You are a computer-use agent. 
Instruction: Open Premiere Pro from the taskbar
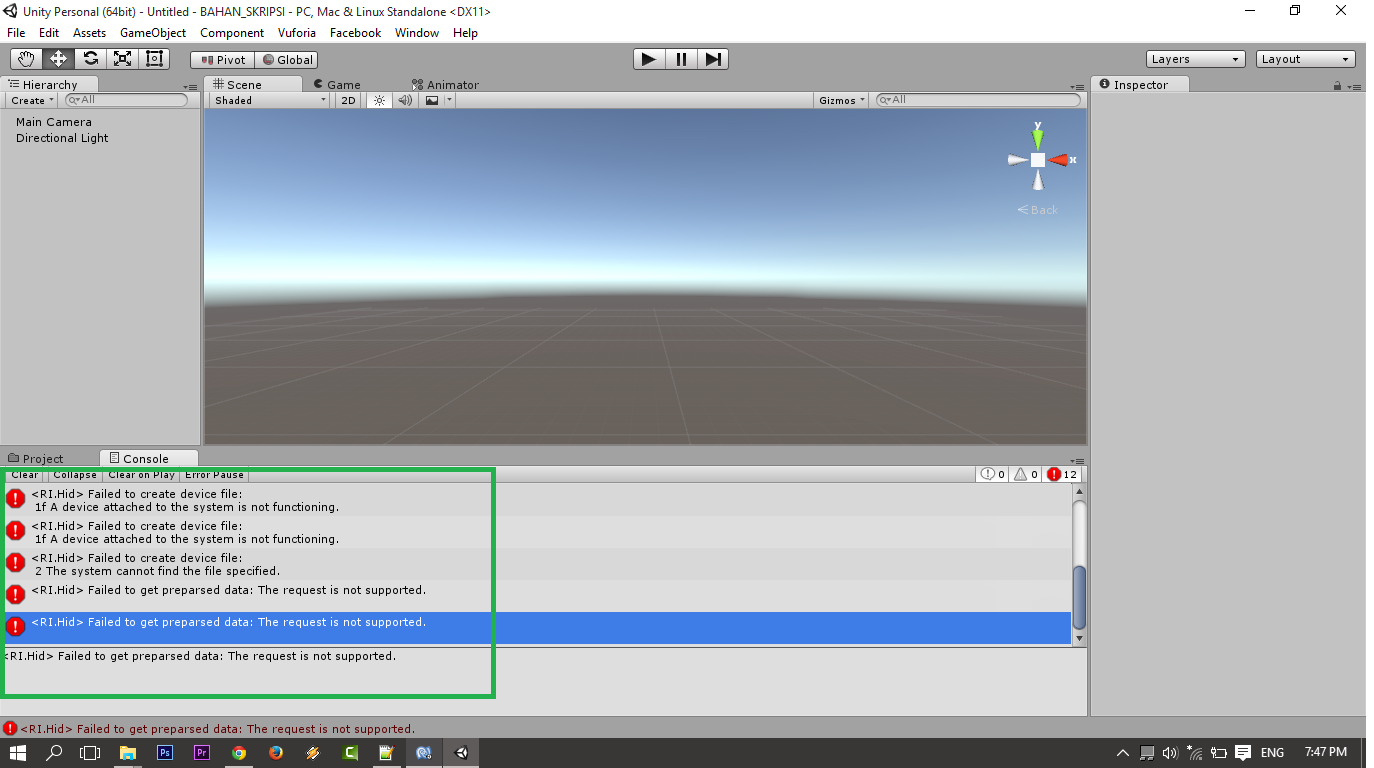202,753
